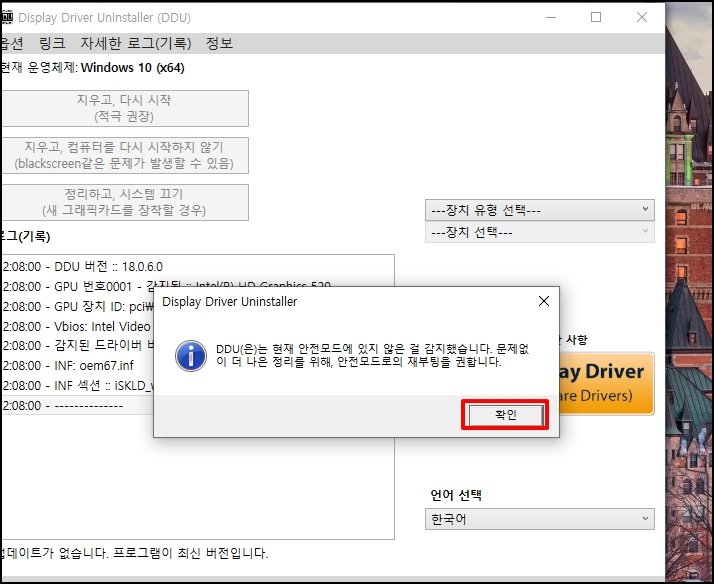
Task: Open the 자세한 로그(기록) menu
Action: point(136,43)
